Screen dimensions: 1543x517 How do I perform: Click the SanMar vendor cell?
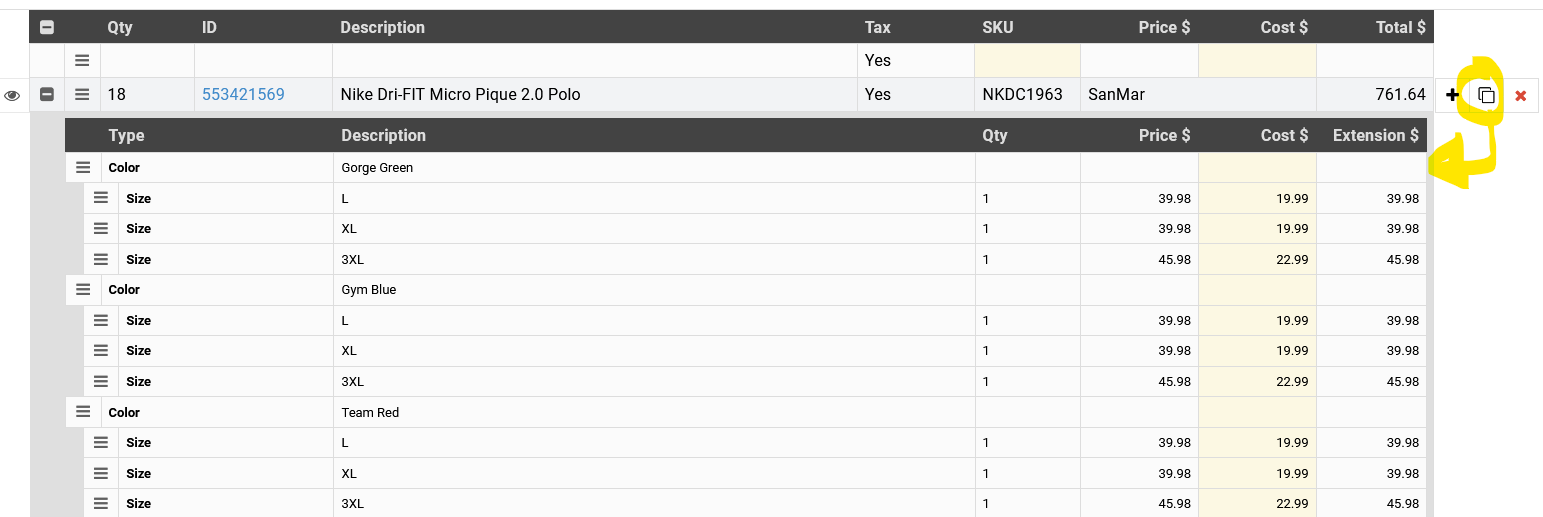point(1117,95)
